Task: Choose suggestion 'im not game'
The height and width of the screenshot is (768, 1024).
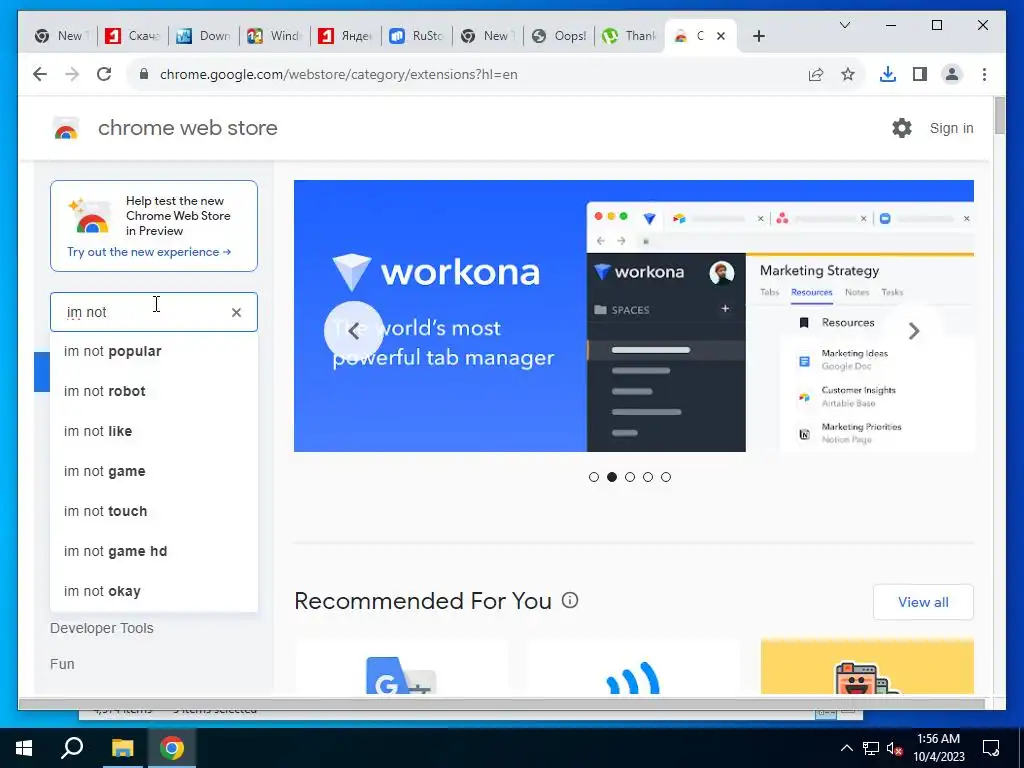Action: pos(153,472)
